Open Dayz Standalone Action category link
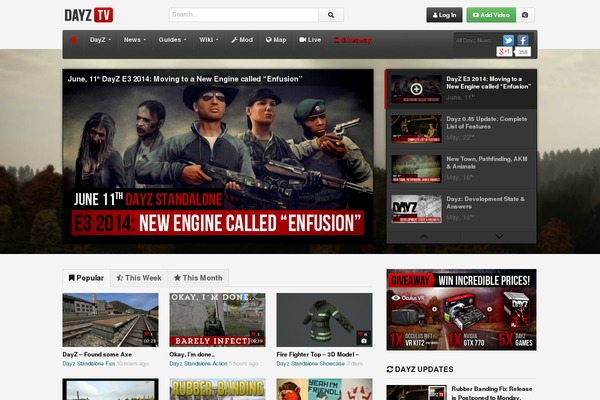The image size is (600, 400). pyautogui.click(x=198, y=364)
